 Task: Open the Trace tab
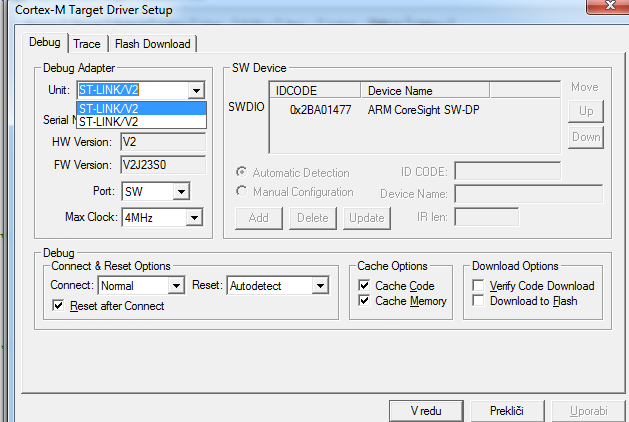pos(87,44)
